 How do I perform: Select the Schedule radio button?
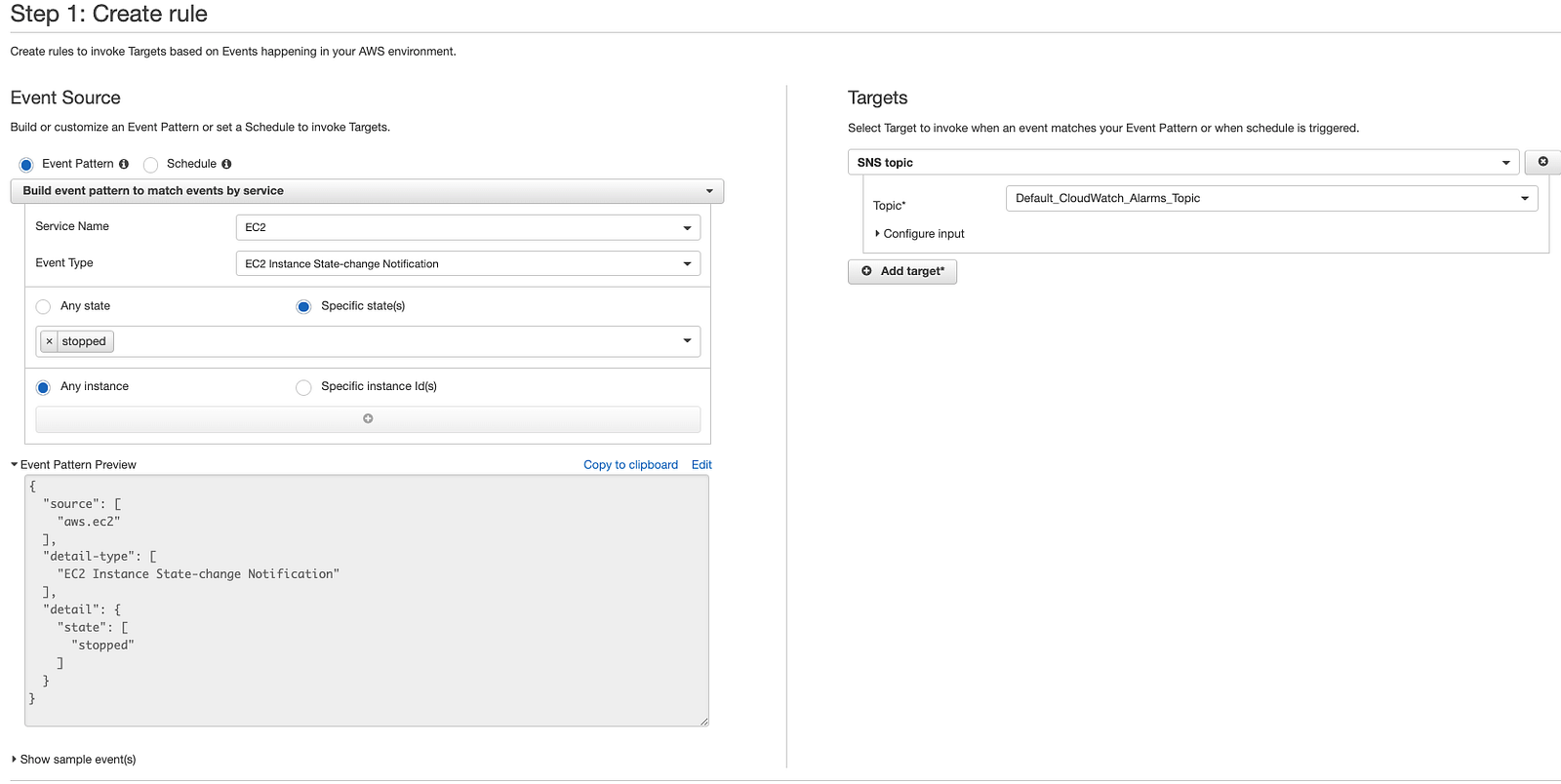coord(151,165)
